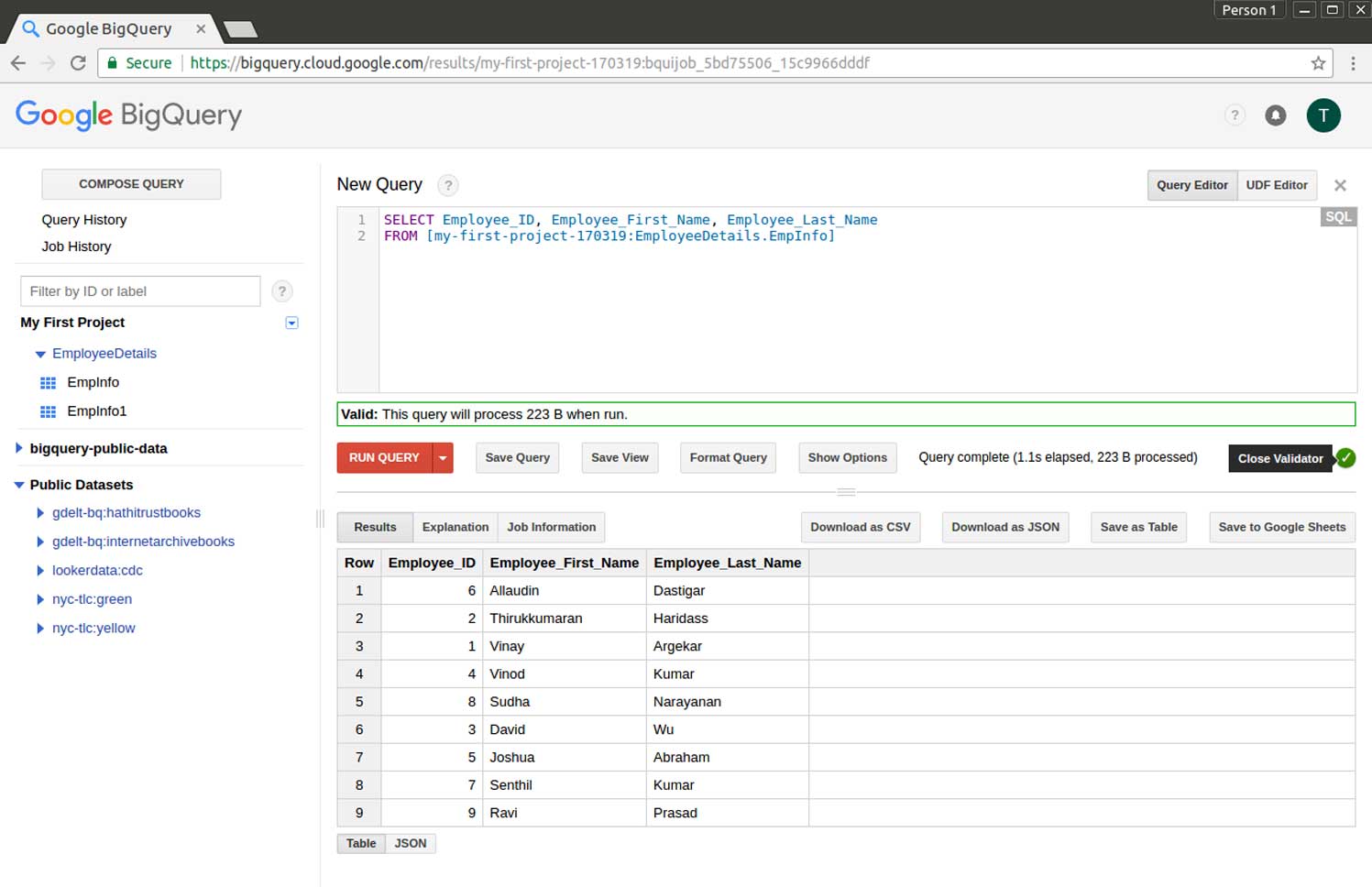
Task: Click the Filter by ID or label field
Action: click(140, 291)
